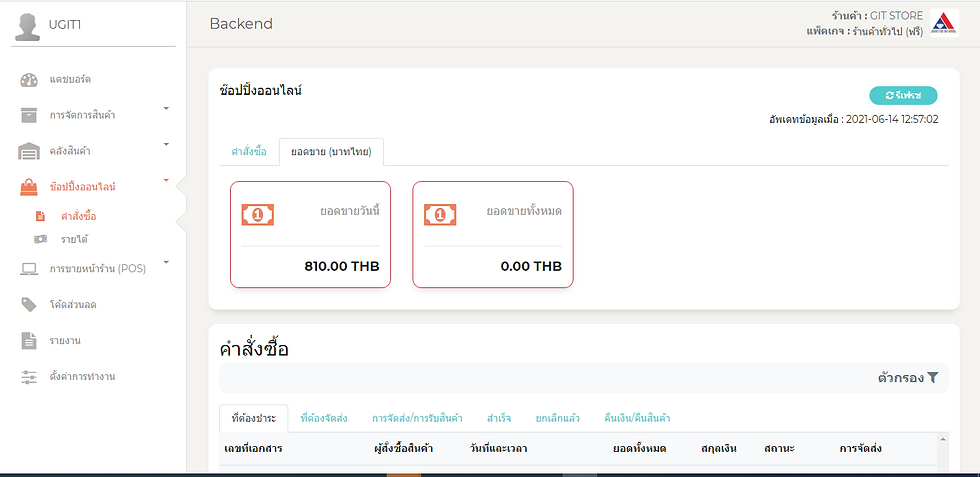
Task: Open the แดชบอร์ด menu item
Action: 71,80
